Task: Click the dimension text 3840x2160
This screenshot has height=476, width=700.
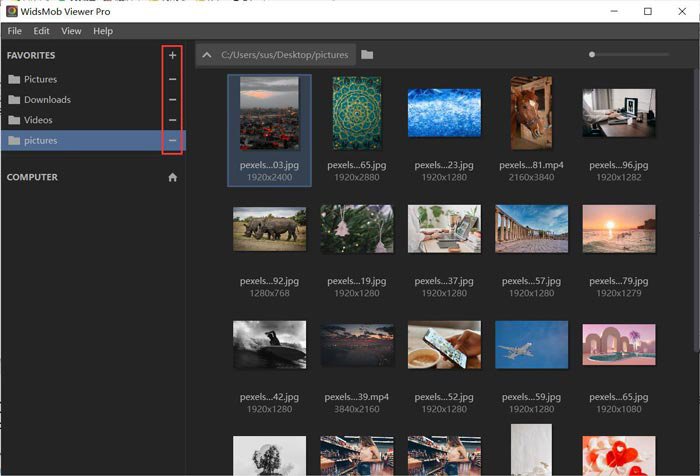Action: click(x=357, y=409)
